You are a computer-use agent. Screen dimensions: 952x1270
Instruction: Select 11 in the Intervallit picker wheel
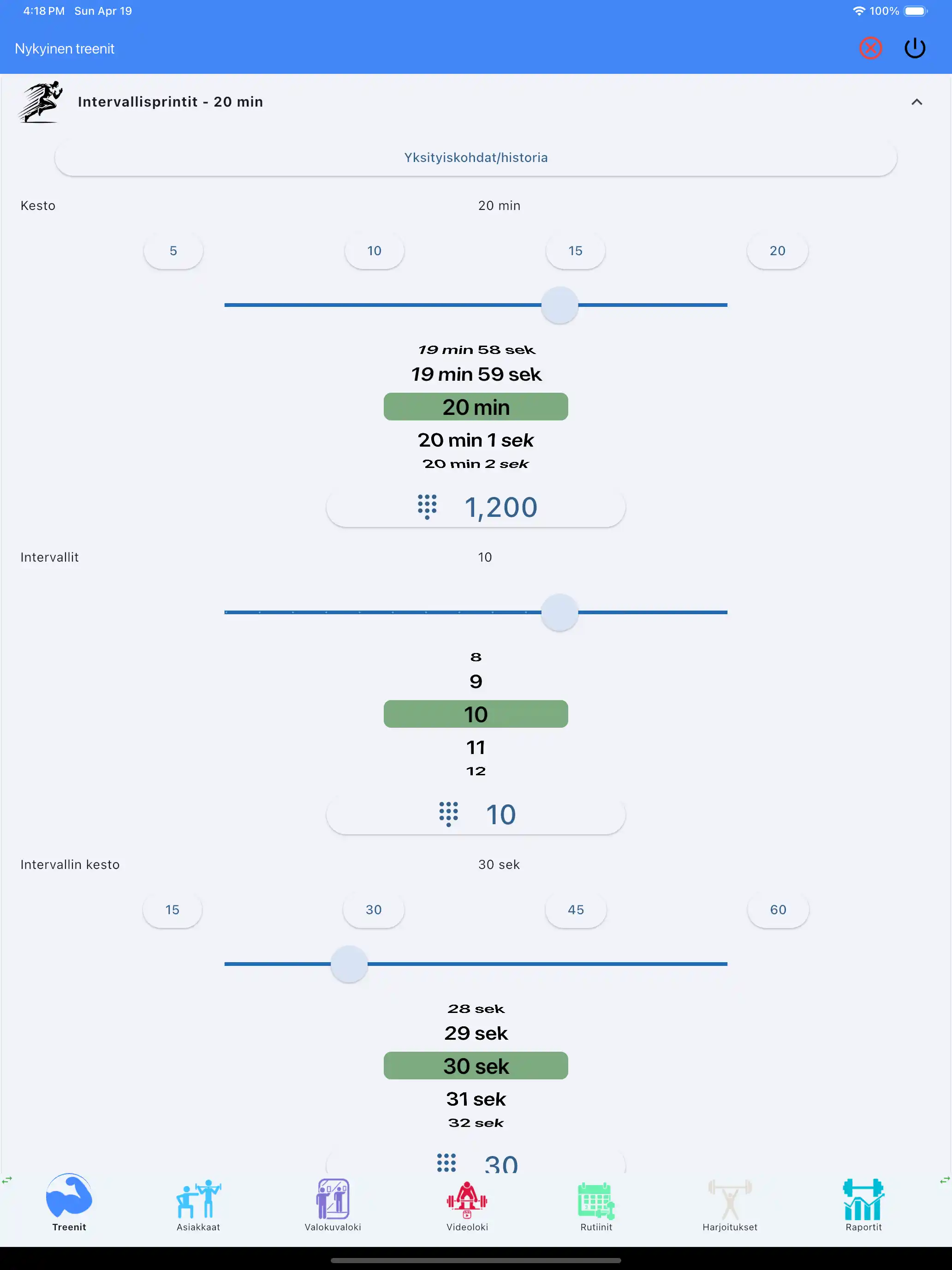pyautogui.click(x=476, y=747)
